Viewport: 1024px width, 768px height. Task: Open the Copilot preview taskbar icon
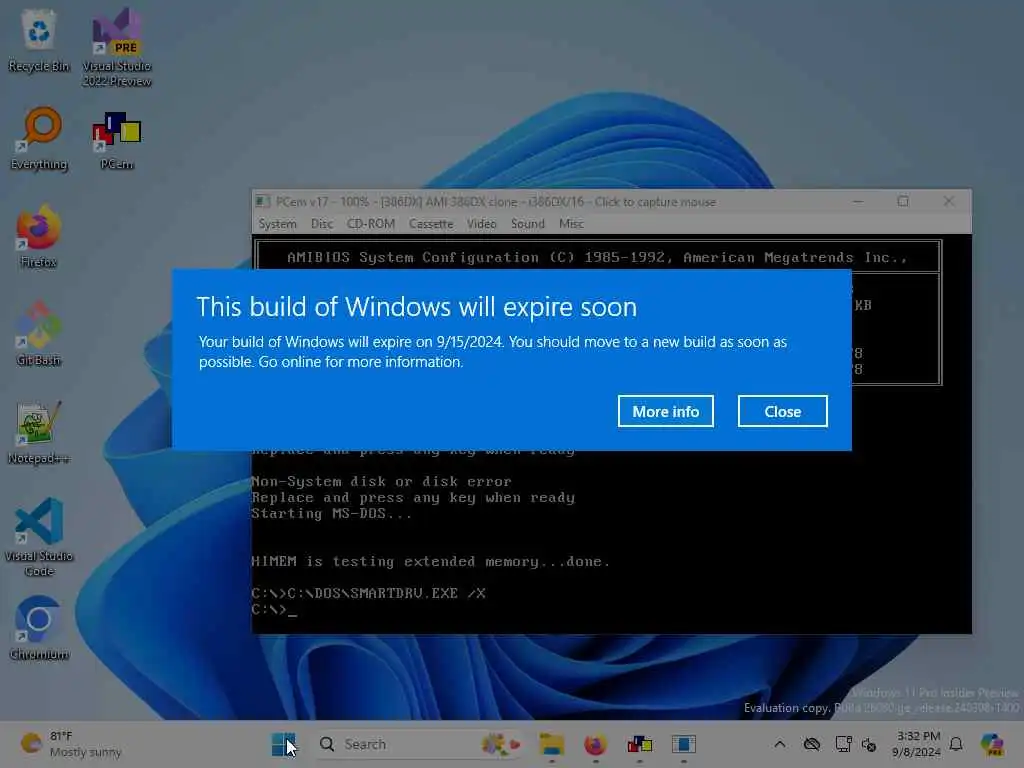992,744
